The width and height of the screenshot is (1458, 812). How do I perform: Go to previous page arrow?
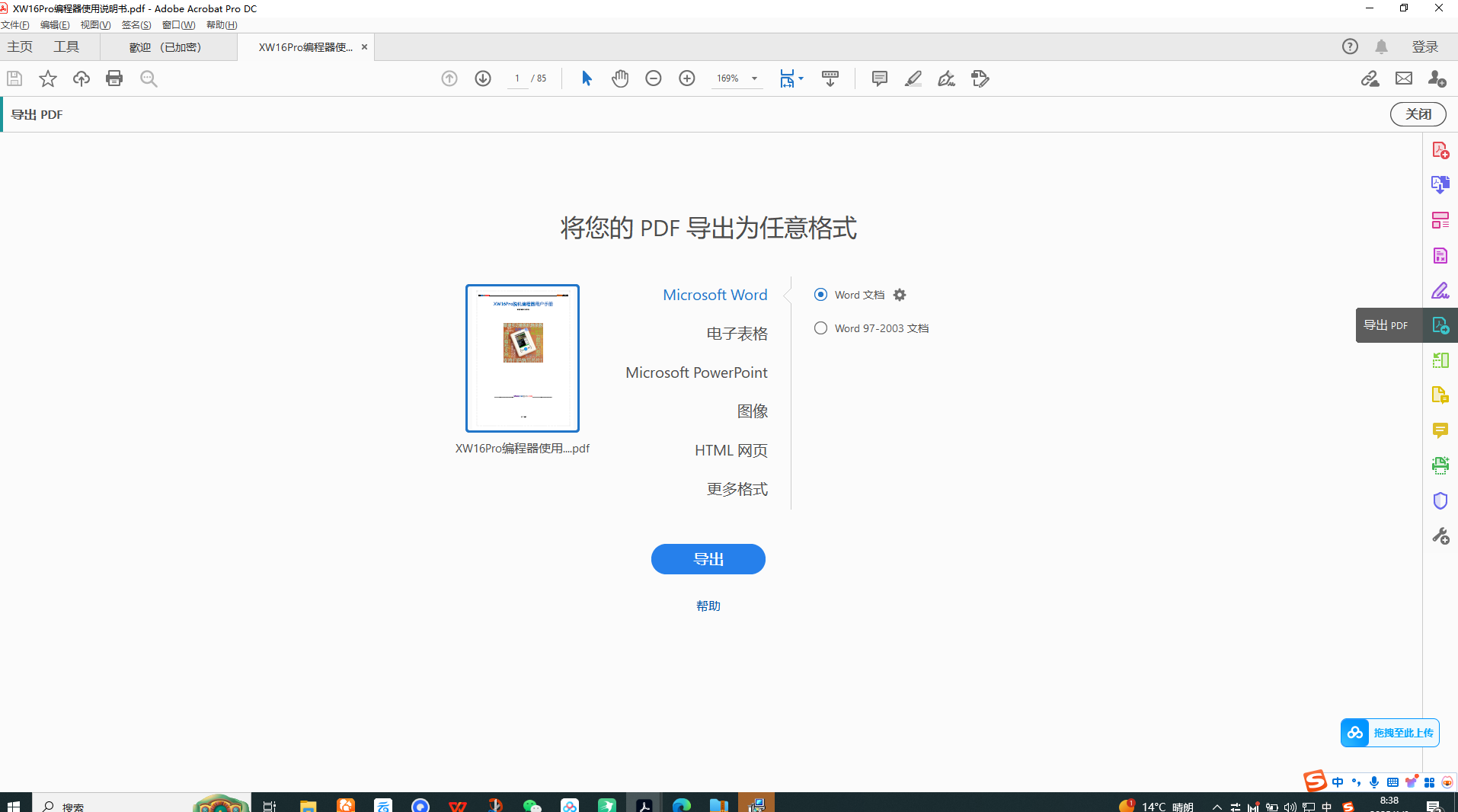point(449,78)
